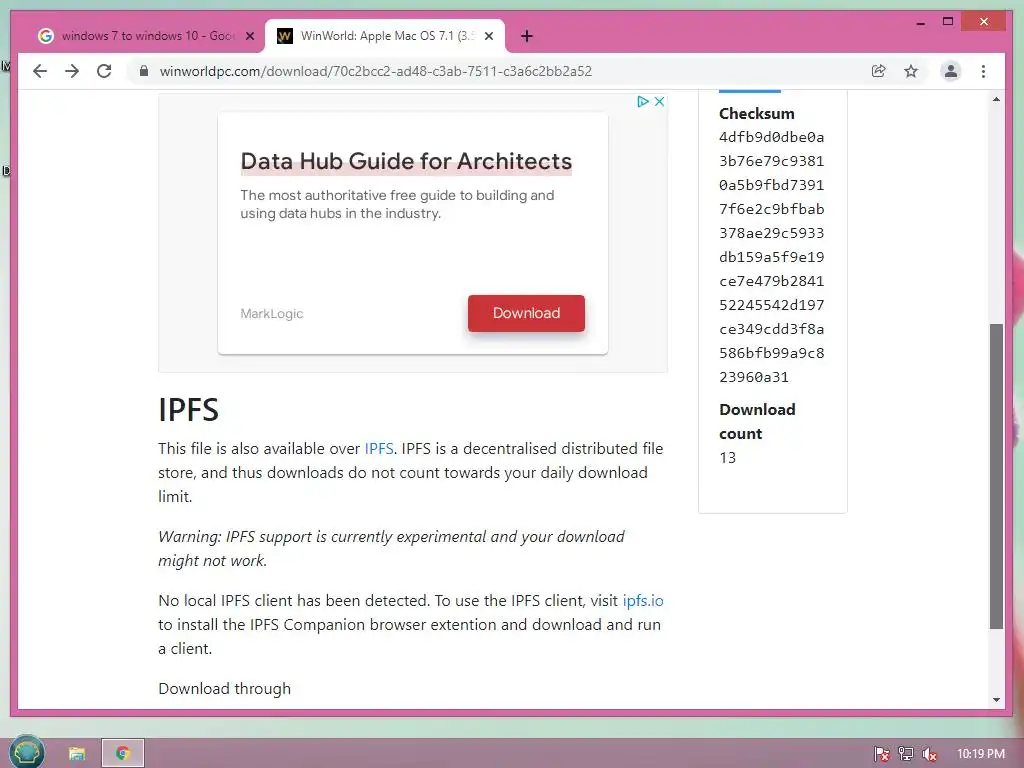Go back to the previous page
The width and height of the screenshot is (1024, 768).
(40, 71)
